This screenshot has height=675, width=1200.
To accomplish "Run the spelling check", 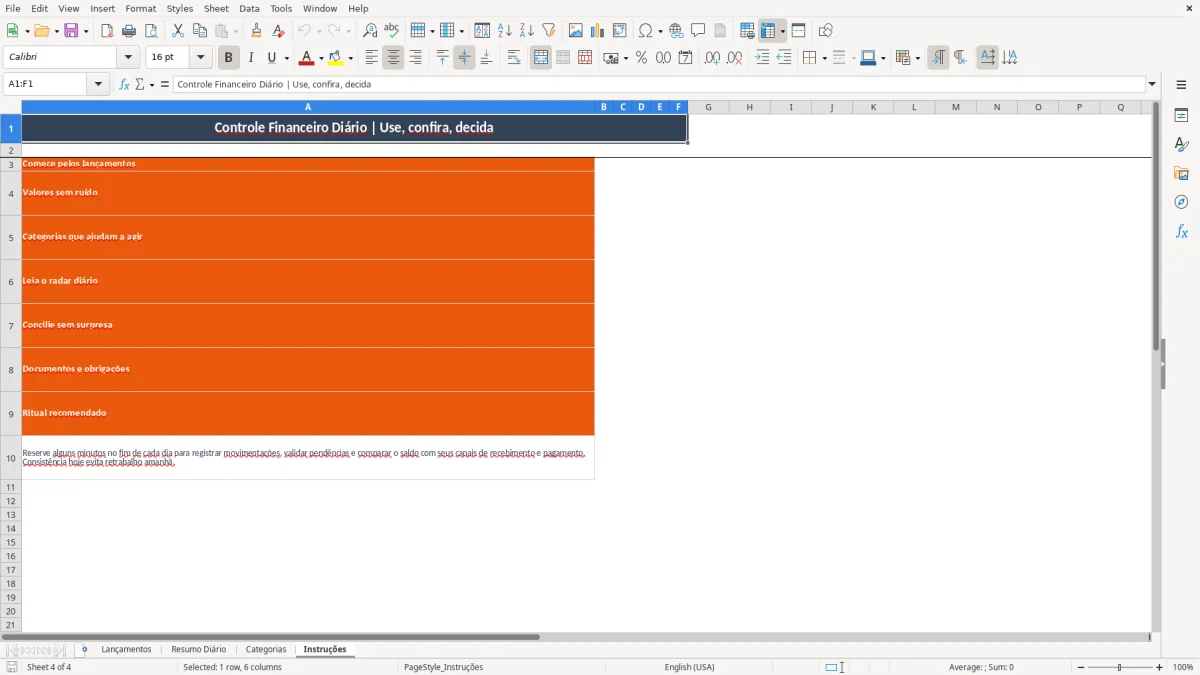I will pyautogui.click(x=392, y=31).
